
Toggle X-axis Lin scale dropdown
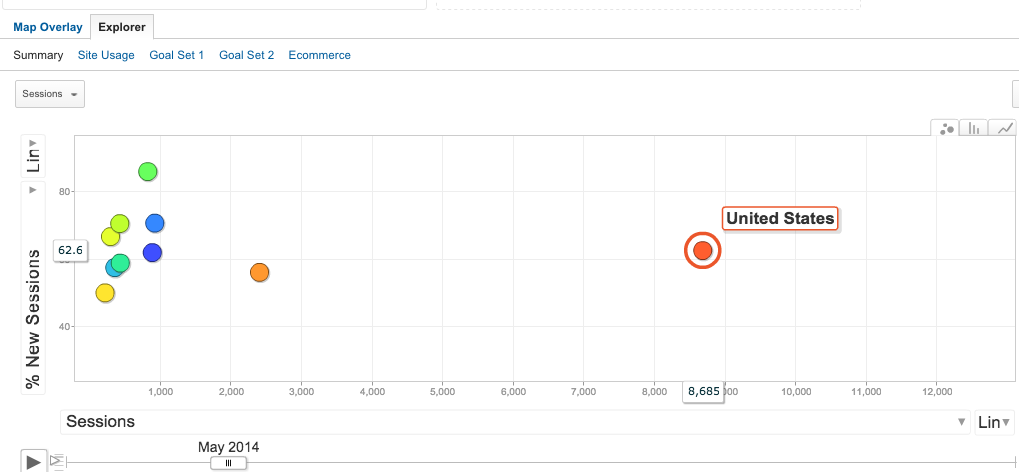pos(994,423)
